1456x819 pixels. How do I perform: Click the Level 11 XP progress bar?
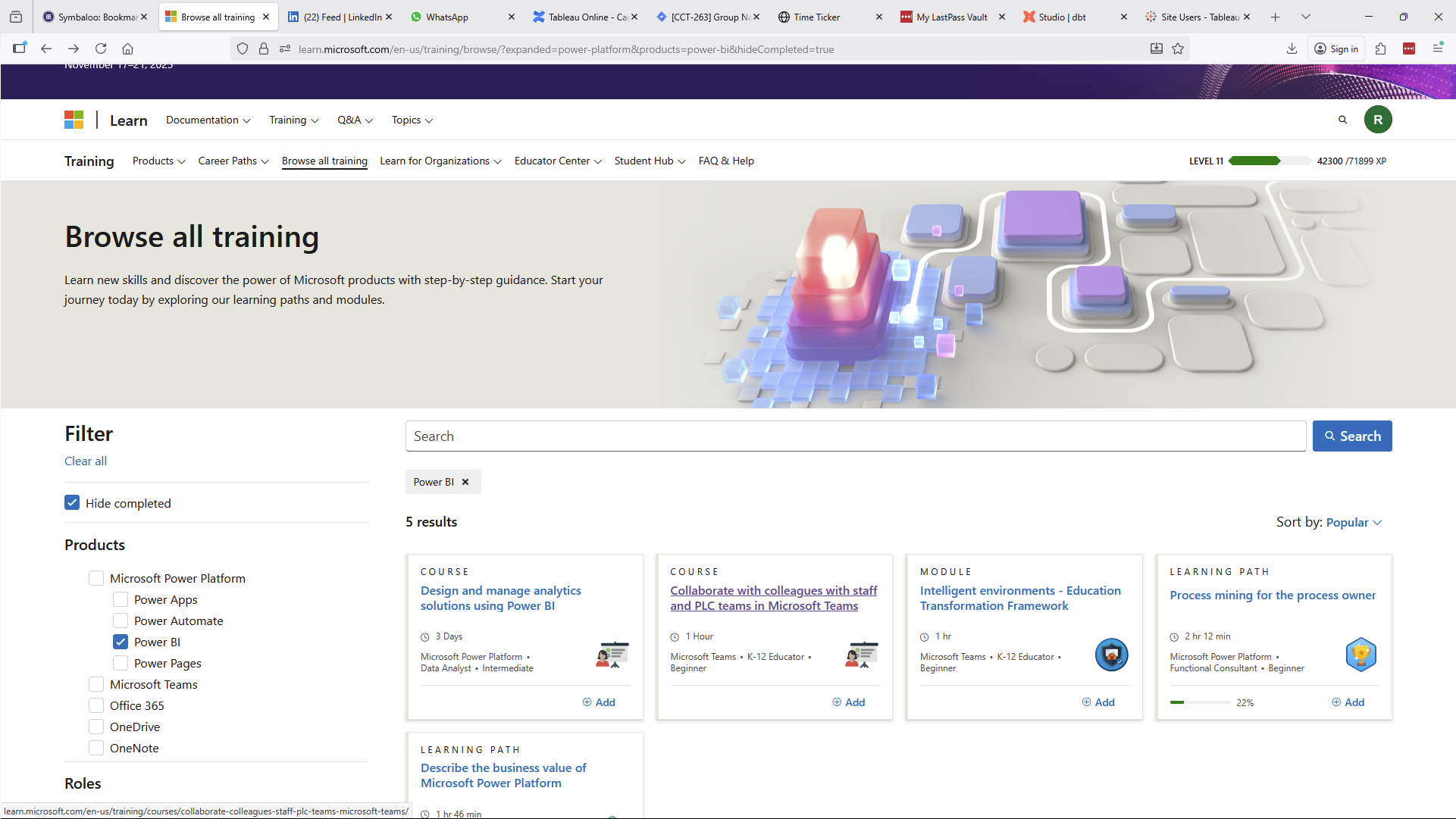(x=1270, y=161)
